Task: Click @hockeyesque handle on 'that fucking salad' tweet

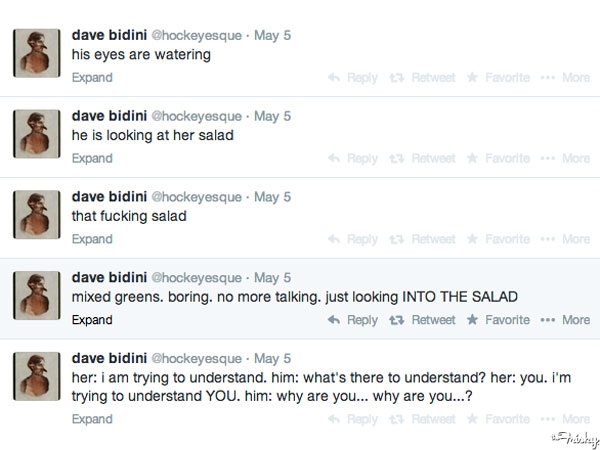Action: 195,197
